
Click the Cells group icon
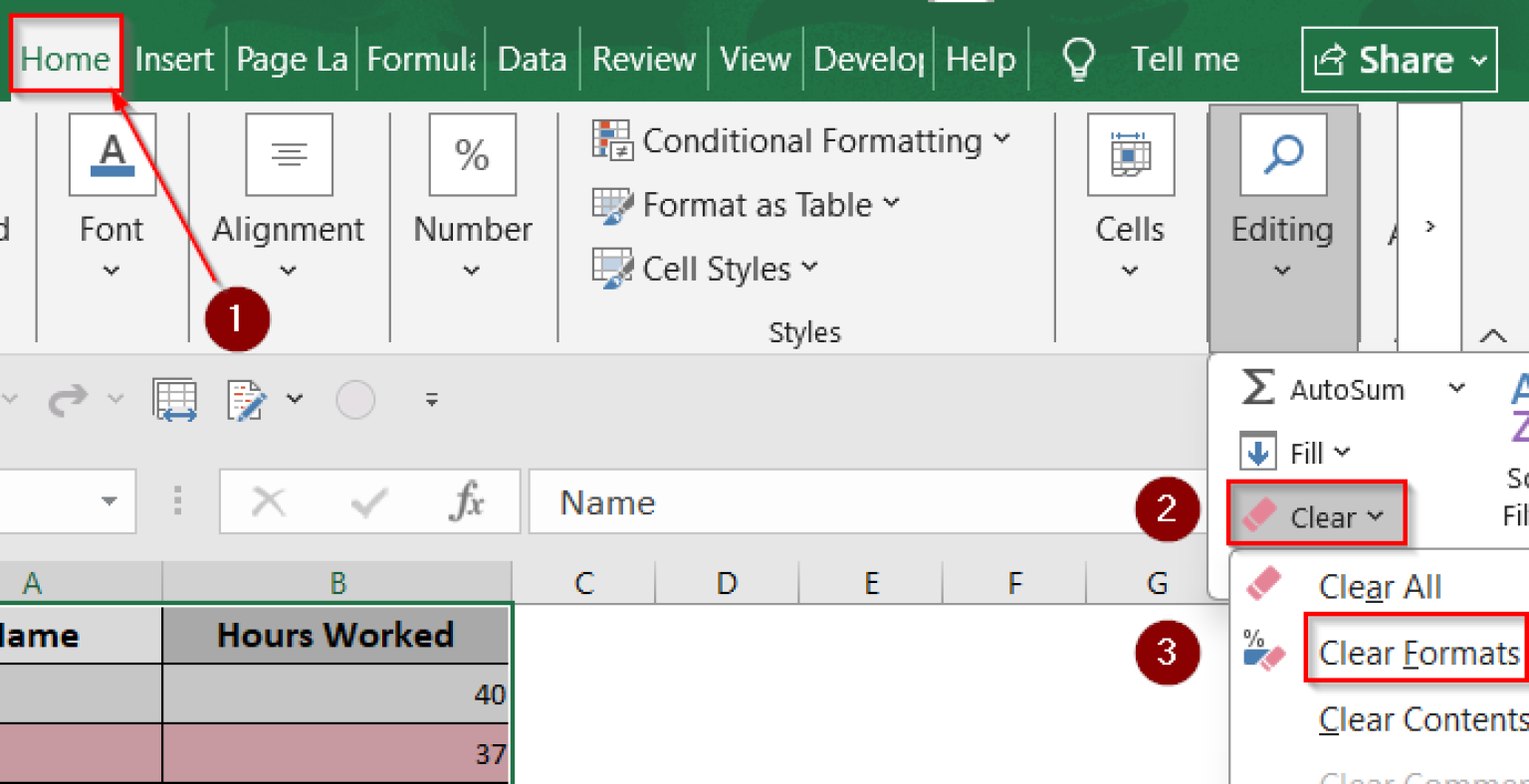pyautogui.click(x=1130, y=154)
